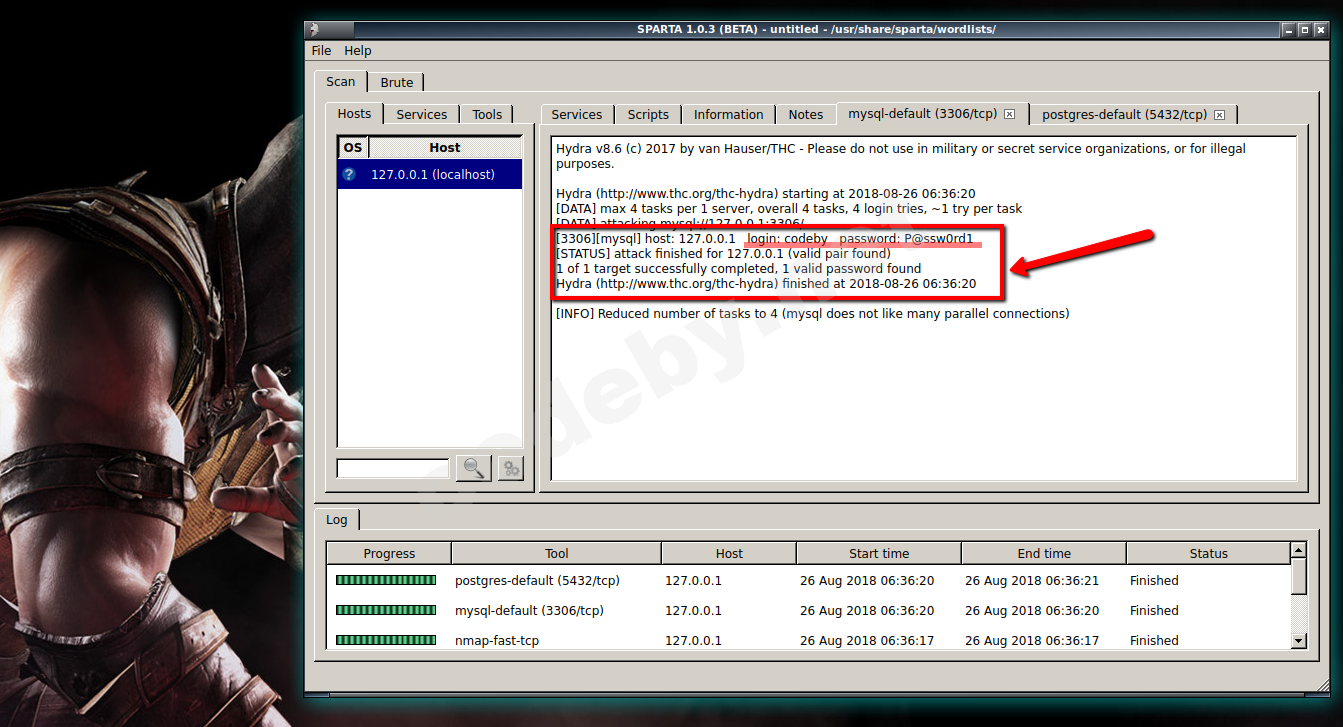Switch to the Tools tab in the left panel

487,114
